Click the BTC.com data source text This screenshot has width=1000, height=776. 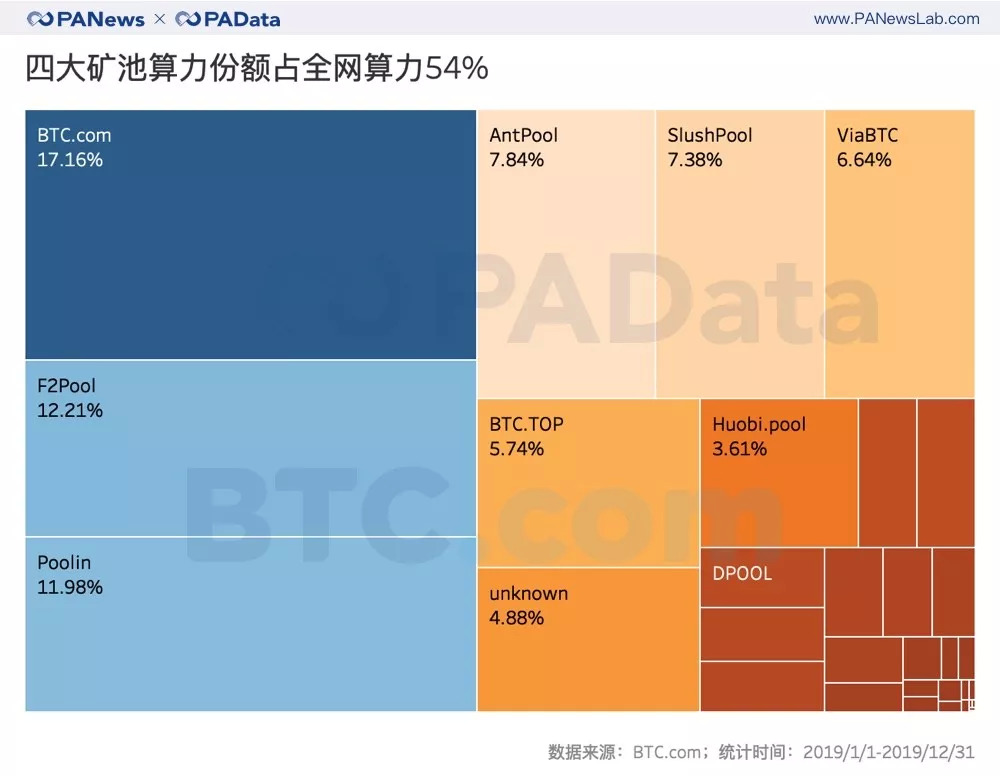669,751
